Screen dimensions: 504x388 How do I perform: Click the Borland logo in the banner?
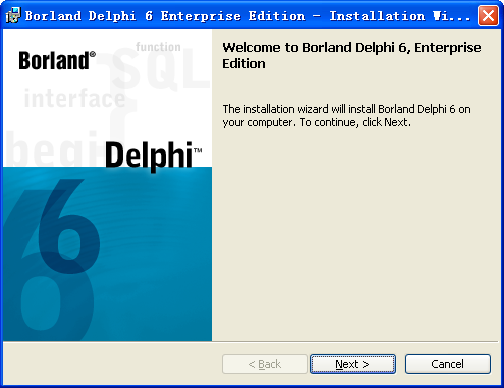57,61
